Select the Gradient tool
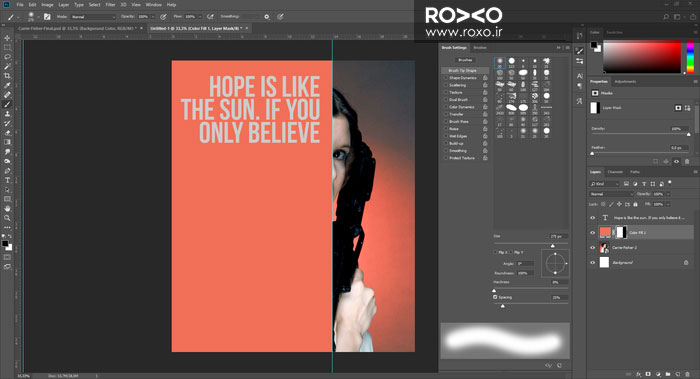This screenshot has height=379, width=700. 7,142
